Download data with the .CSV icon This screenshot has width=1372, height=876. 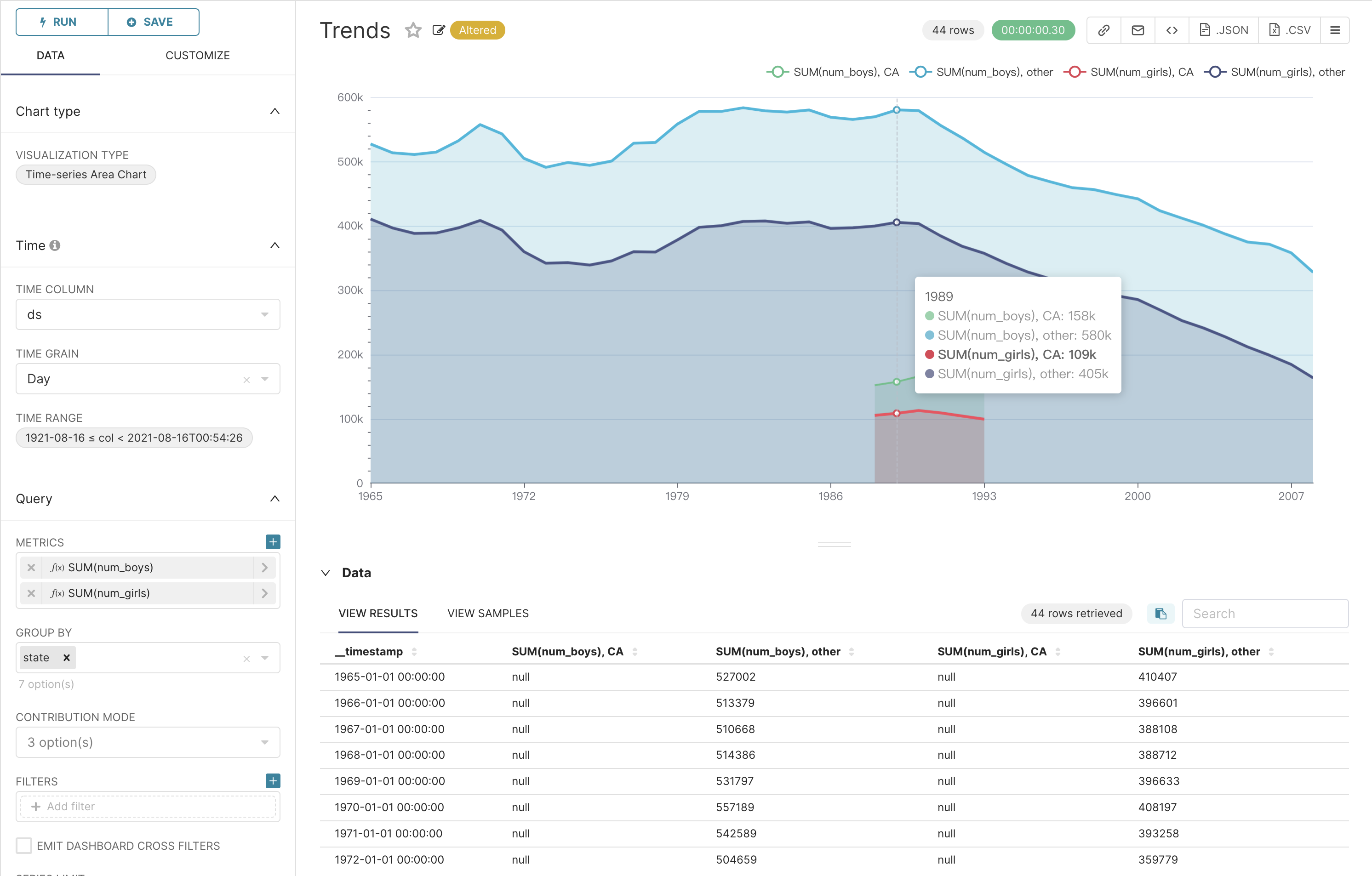click(x=1289, y=29)
